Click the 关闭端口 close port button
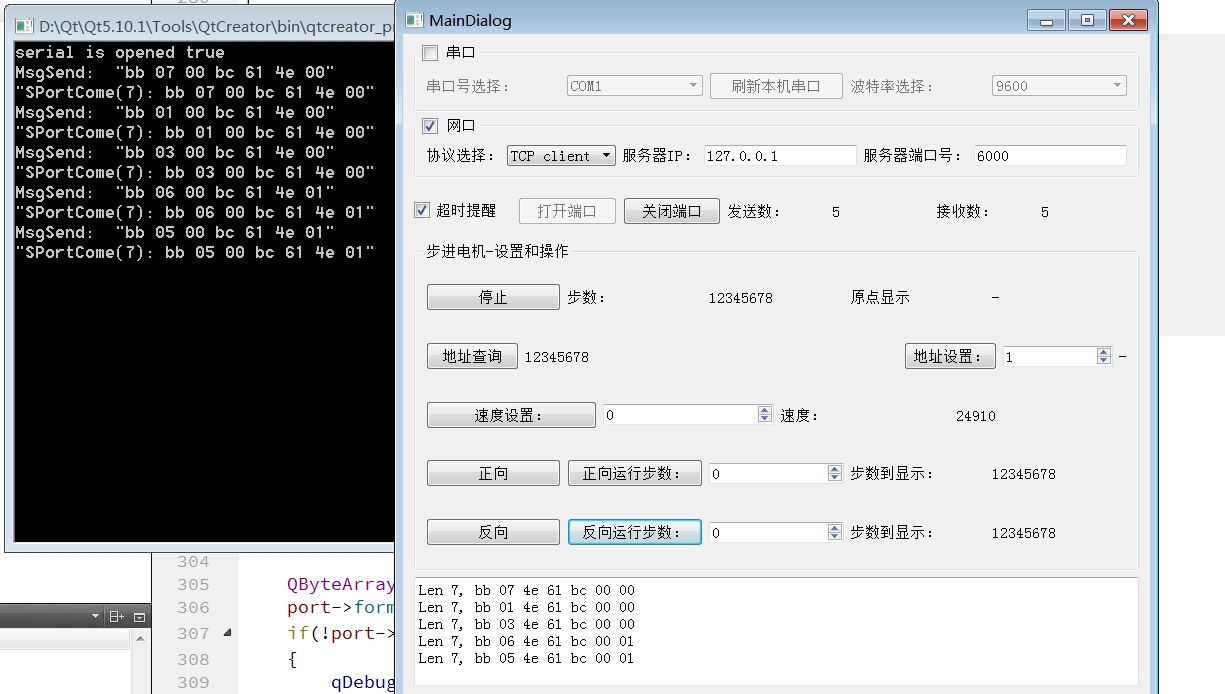The height and width of the screenshot is (694, 1225). point(672,211)
